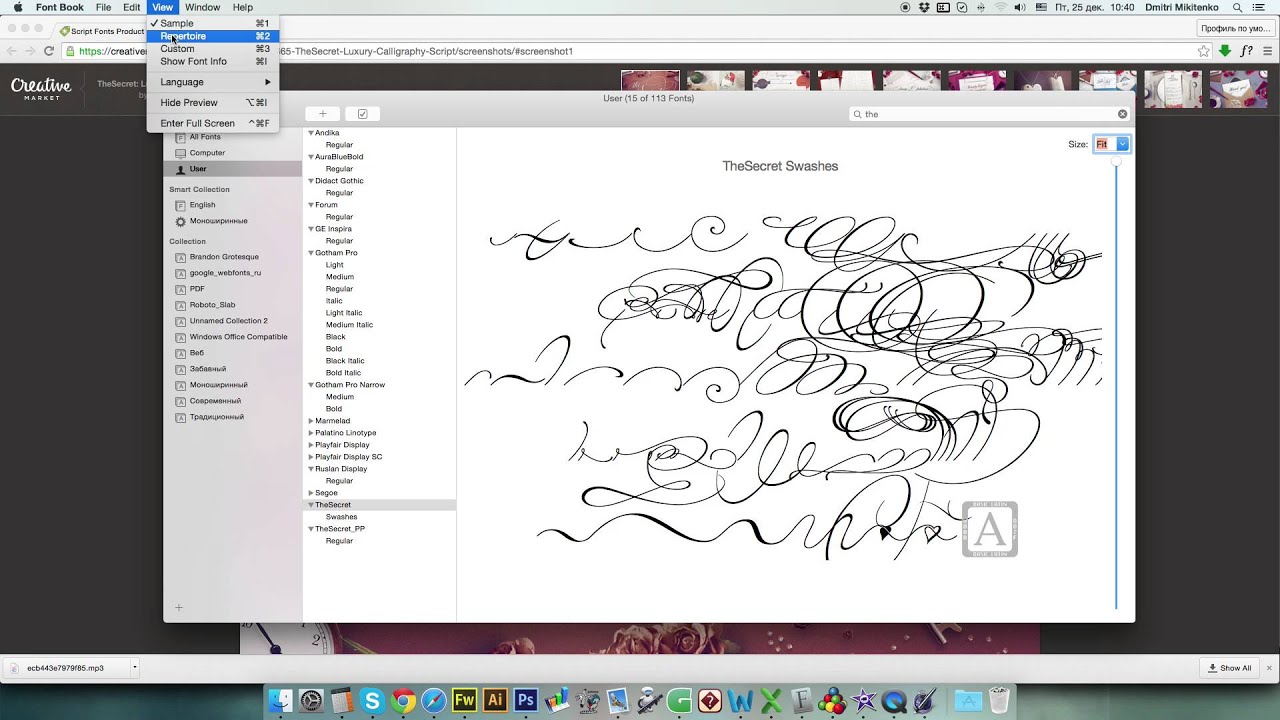Collapse the Gotham Pro Narrow family
Image resolution: width=1280 pixels, height=720 pixels.
tap(311, 385)
